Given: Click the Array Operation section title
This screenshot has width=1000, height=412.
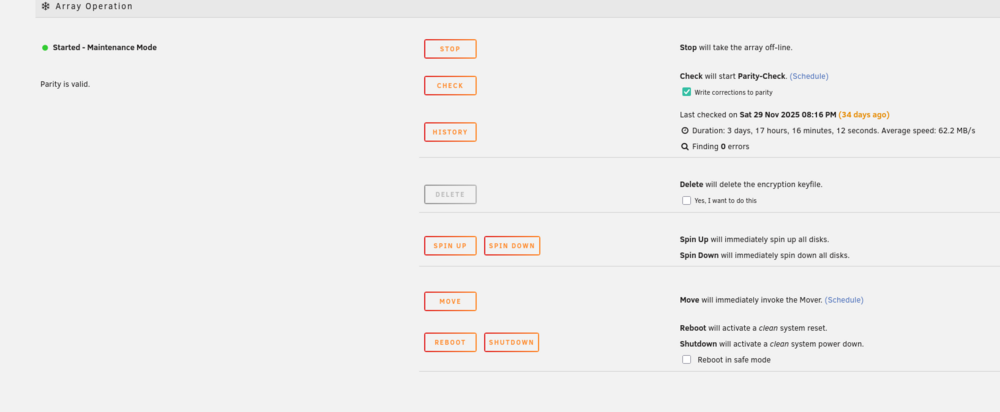Looking at the screenshot, I should (x=94, y=6).
